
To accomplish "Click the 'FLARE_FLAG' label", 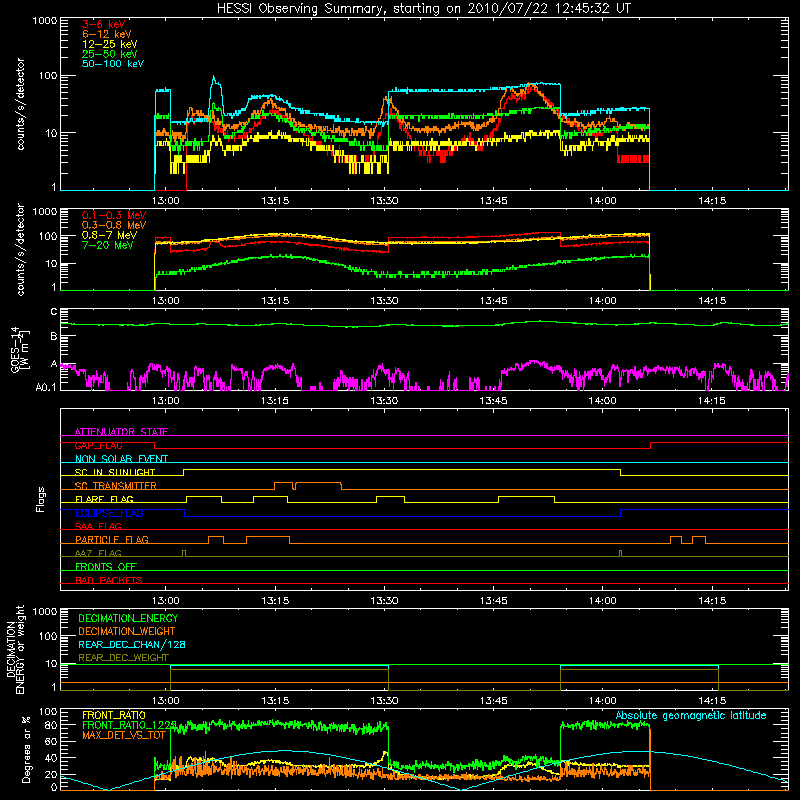I will (104, 499).
